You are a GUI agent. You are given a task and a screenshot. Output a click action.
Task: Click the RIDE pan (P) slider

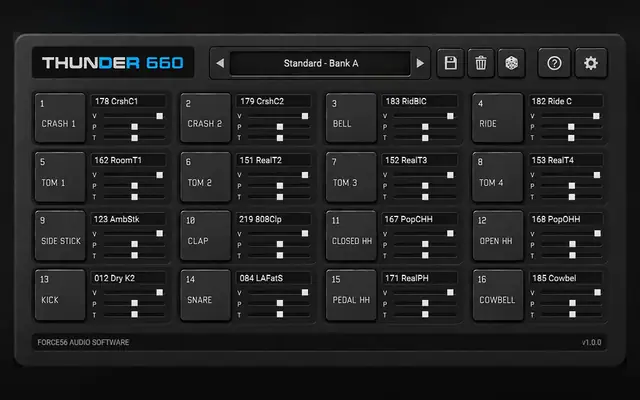click(571, 127)
